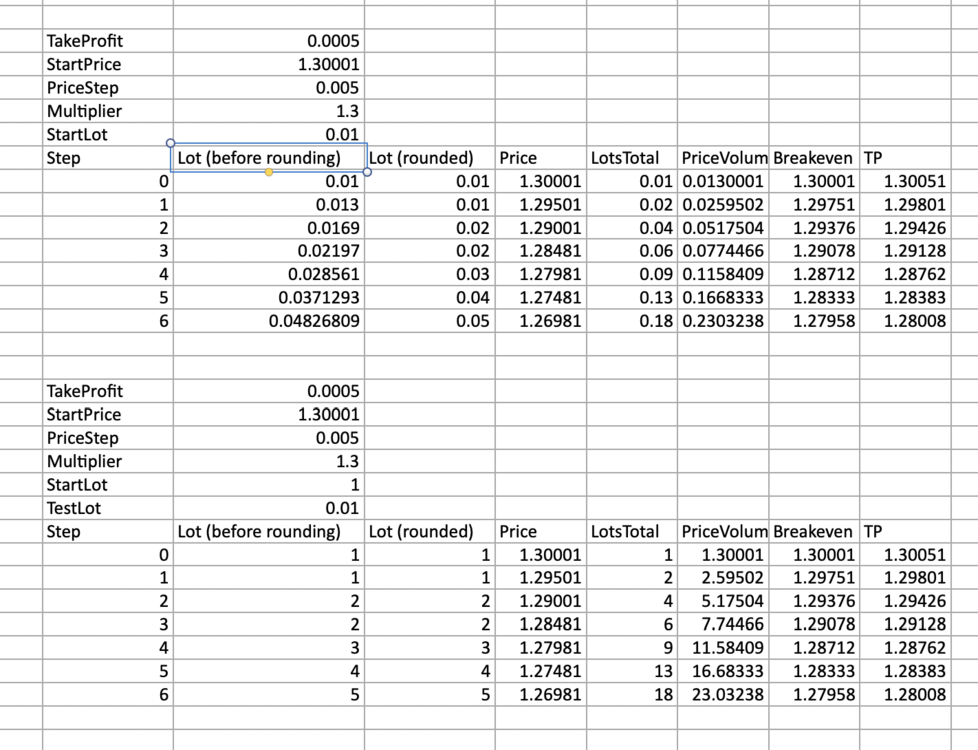Click the 0.2303238 cell
Screen dimensions: 978x750
[x=723, y=321]
